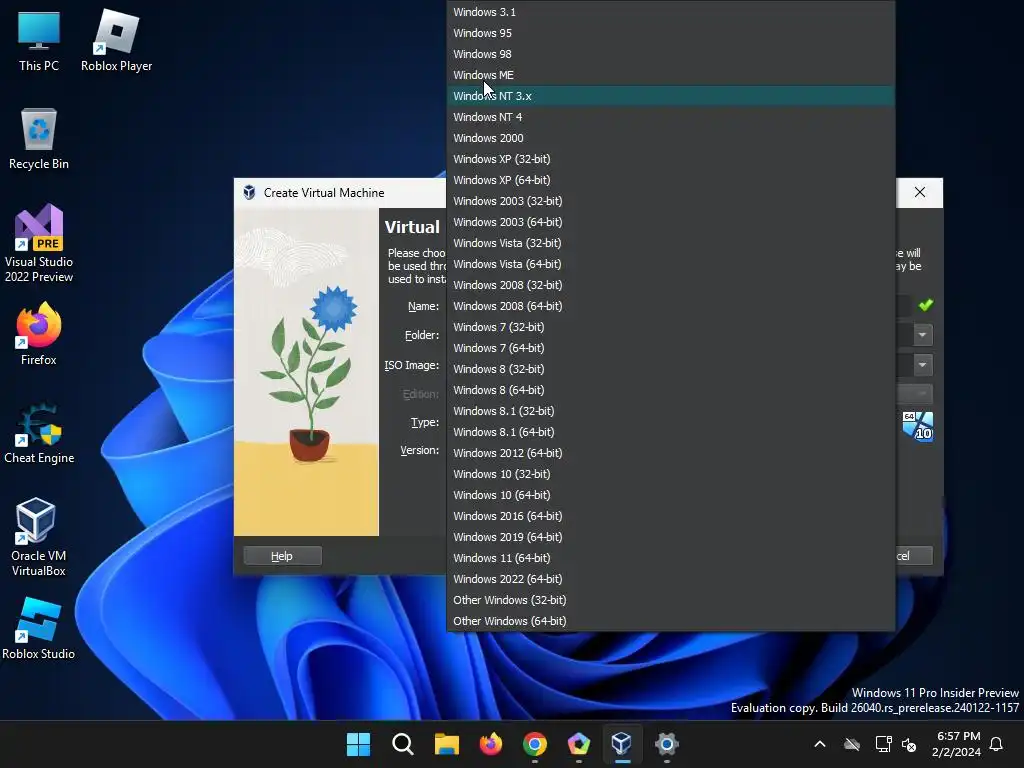Choose Windows 7 (32-bit)
Image resolution: width=1024 pixels, height=768 pixels.
[671, 327]
